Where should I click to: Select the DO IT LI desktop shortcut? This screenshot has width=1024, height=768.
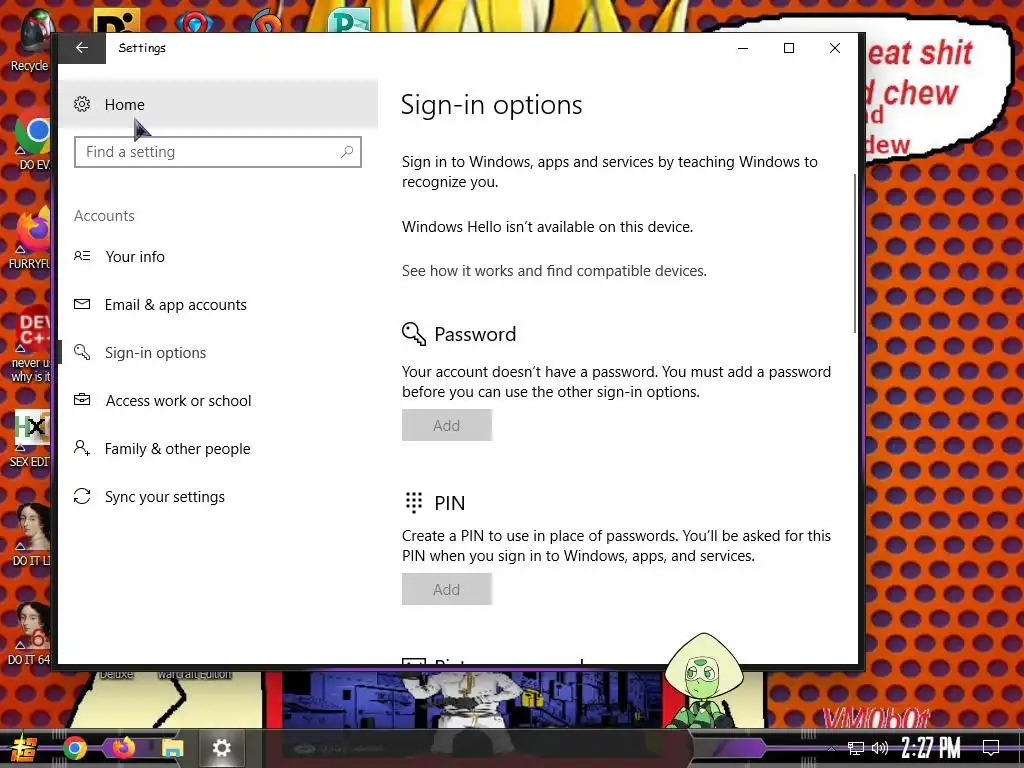pos(31,536)
